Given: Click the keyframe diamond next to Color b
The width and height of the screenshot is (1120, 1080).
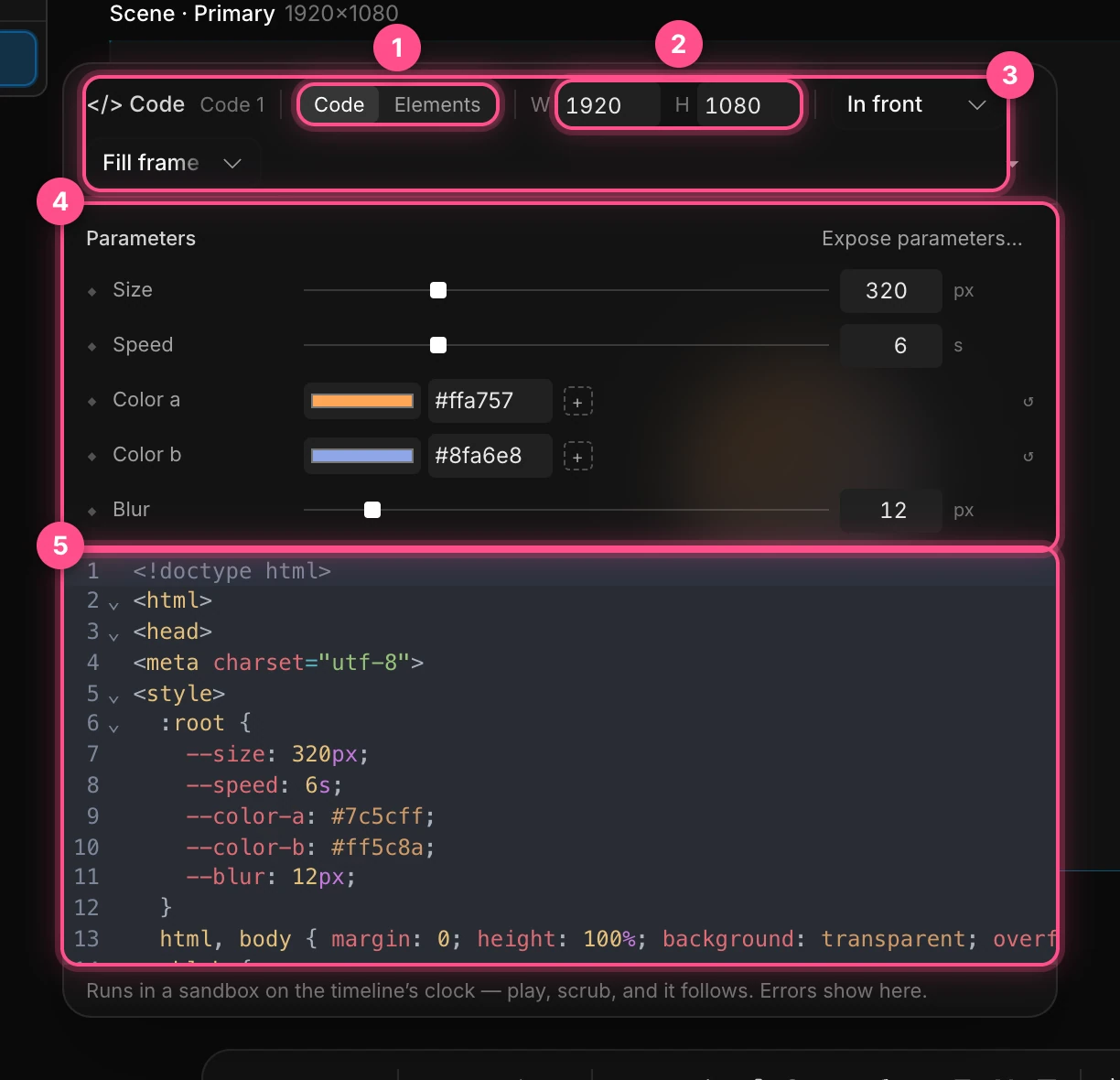Looking at the screenshot, I should click(92, 456).
